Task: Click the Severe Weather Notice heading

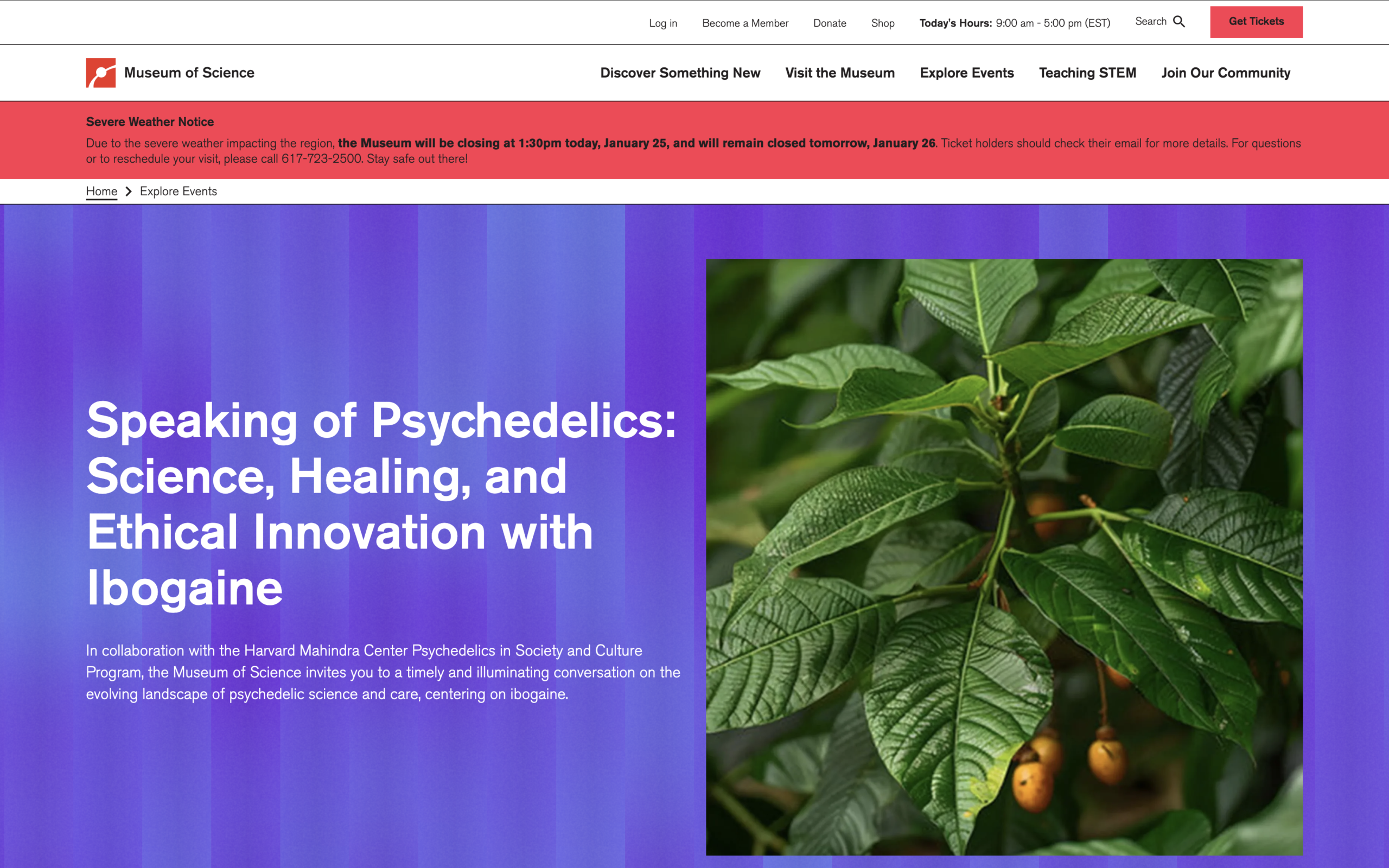Action: point(149,121)
